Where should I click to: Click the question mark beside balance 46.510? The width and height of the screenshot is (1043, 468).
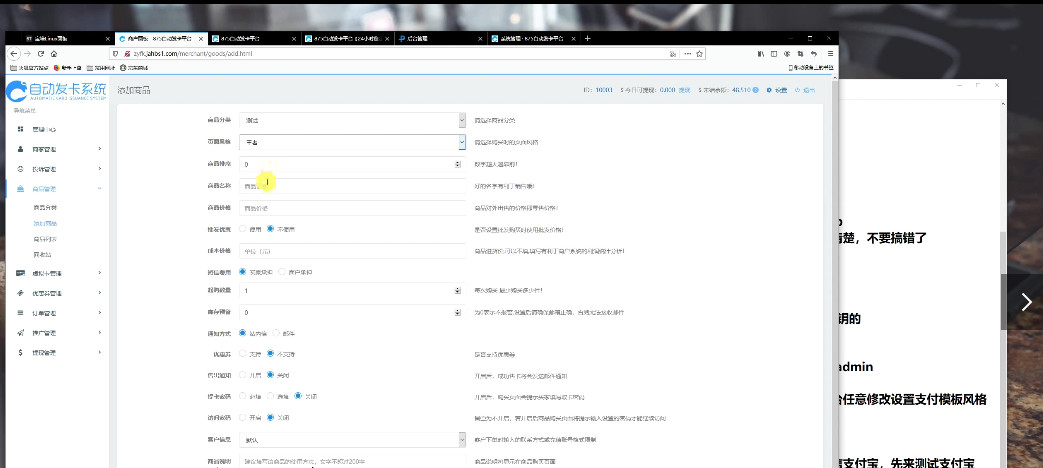756,90
